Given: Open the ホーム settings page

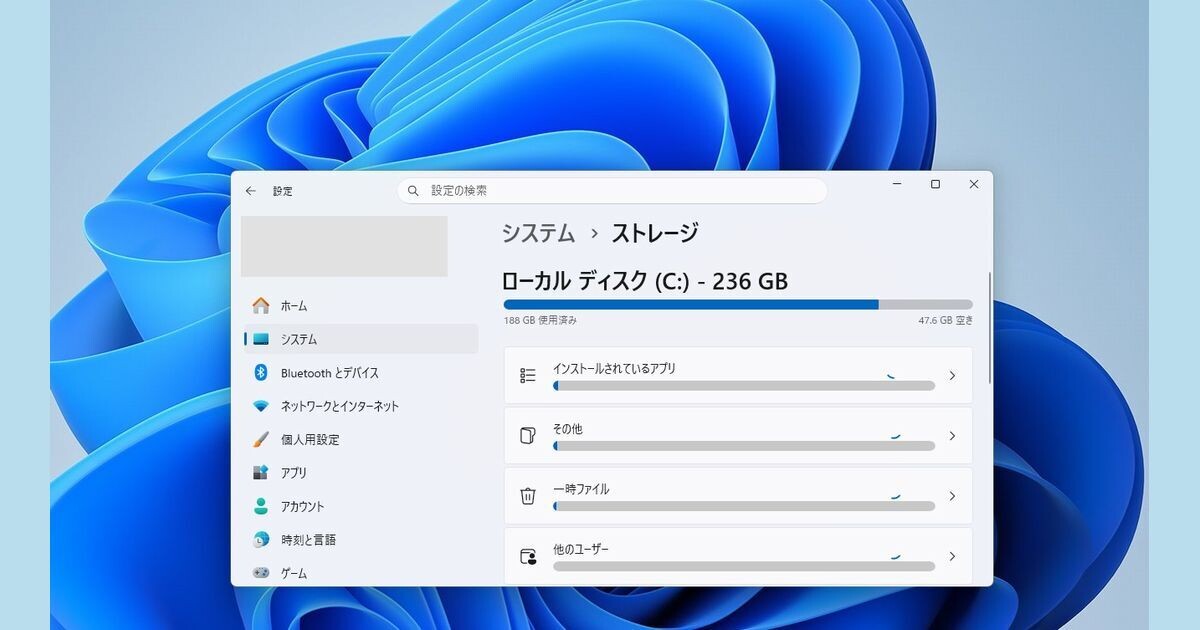Looking at the screenshot, I should [361, 306].
